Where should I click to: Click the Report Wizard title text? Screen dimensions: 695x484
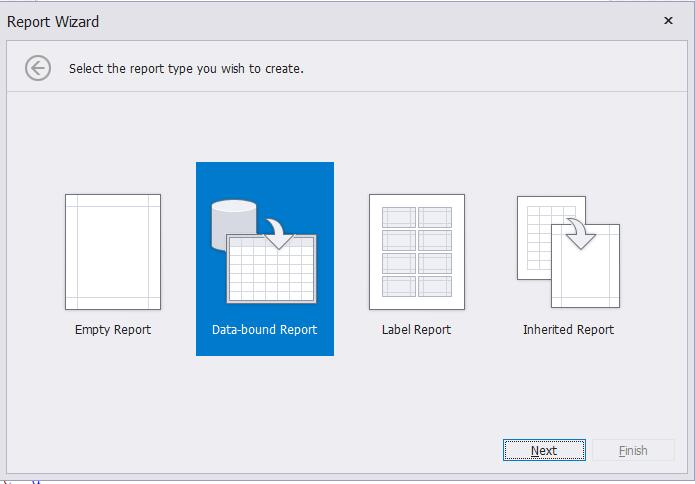point(53,22)
